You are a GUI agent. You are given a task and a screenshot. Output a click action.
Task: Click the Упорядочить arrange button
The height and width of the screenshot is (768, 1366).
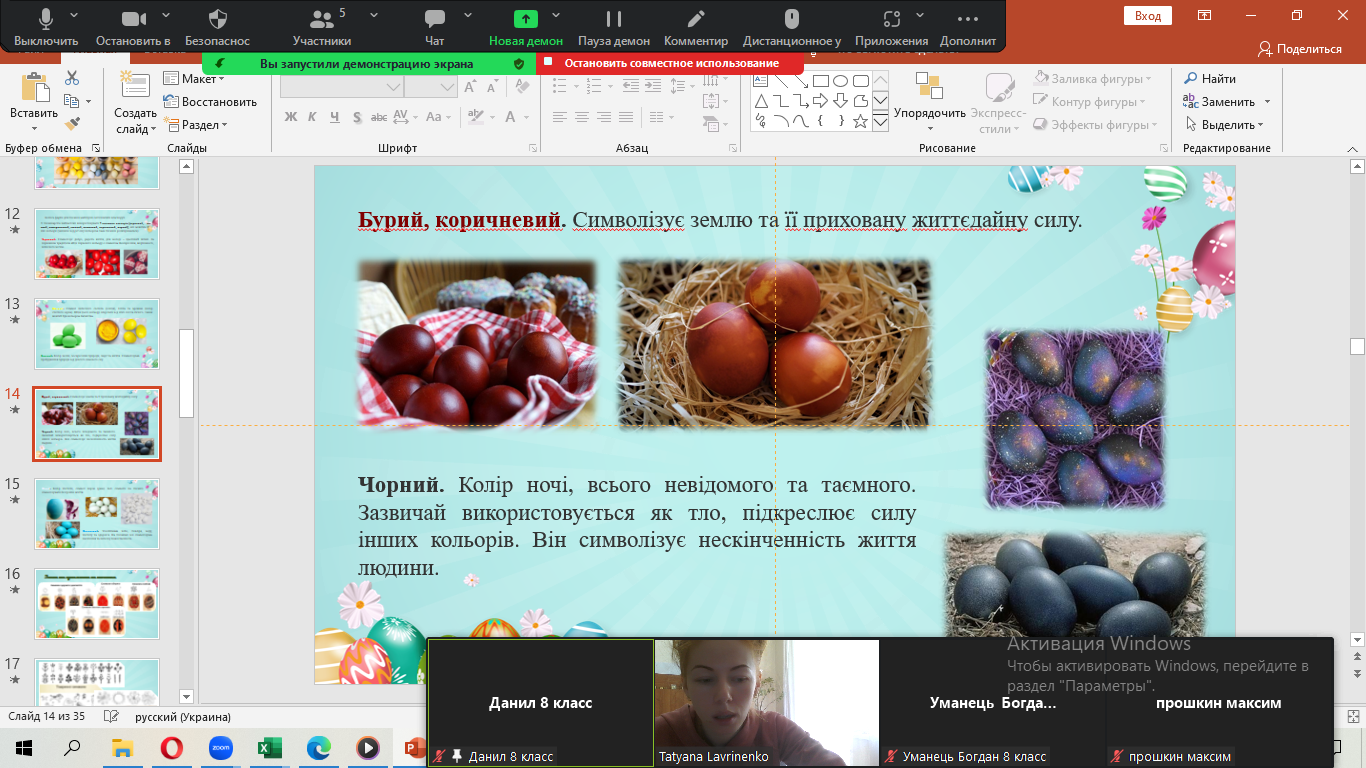pyautogui.click(x=930, y=100)
